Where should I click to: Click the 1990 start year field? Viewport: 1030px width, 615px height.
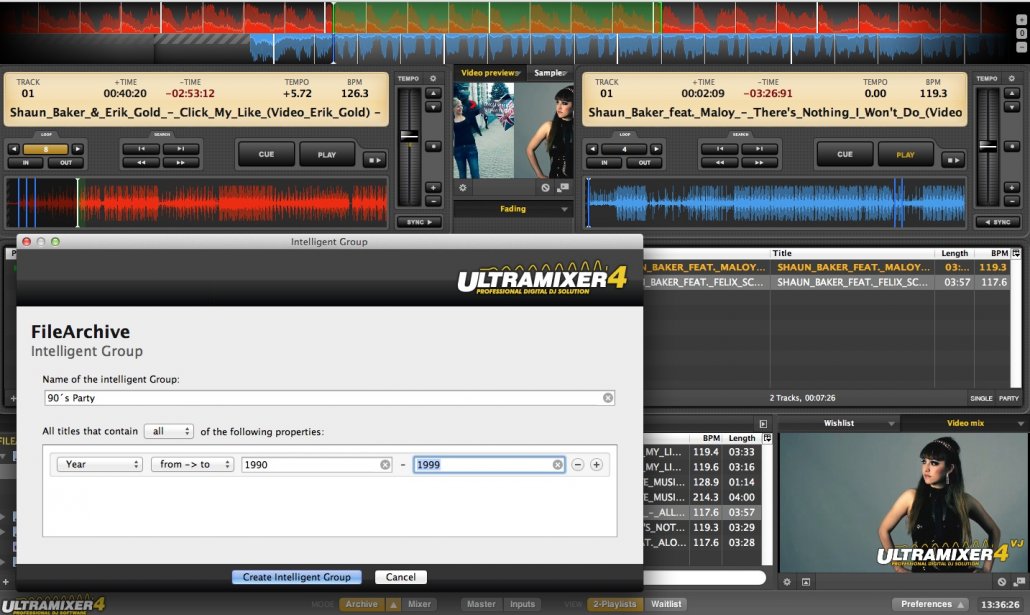click(310, 465)
